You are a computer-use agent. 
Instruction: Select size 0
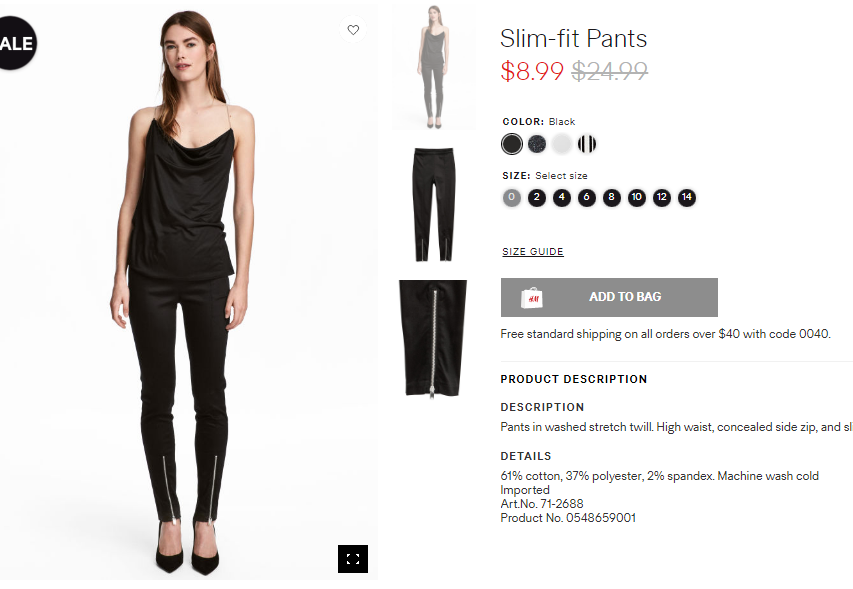tap(511, 197)
